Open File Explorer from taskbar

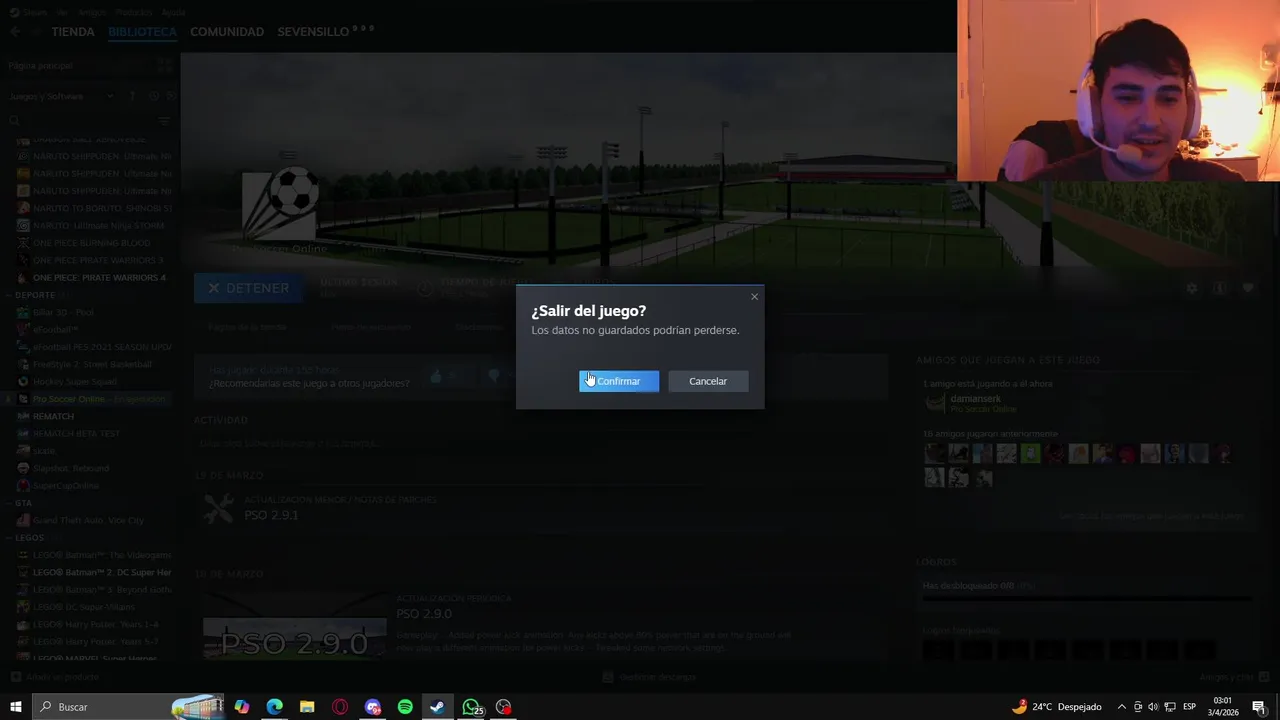(x=307, y=707)
